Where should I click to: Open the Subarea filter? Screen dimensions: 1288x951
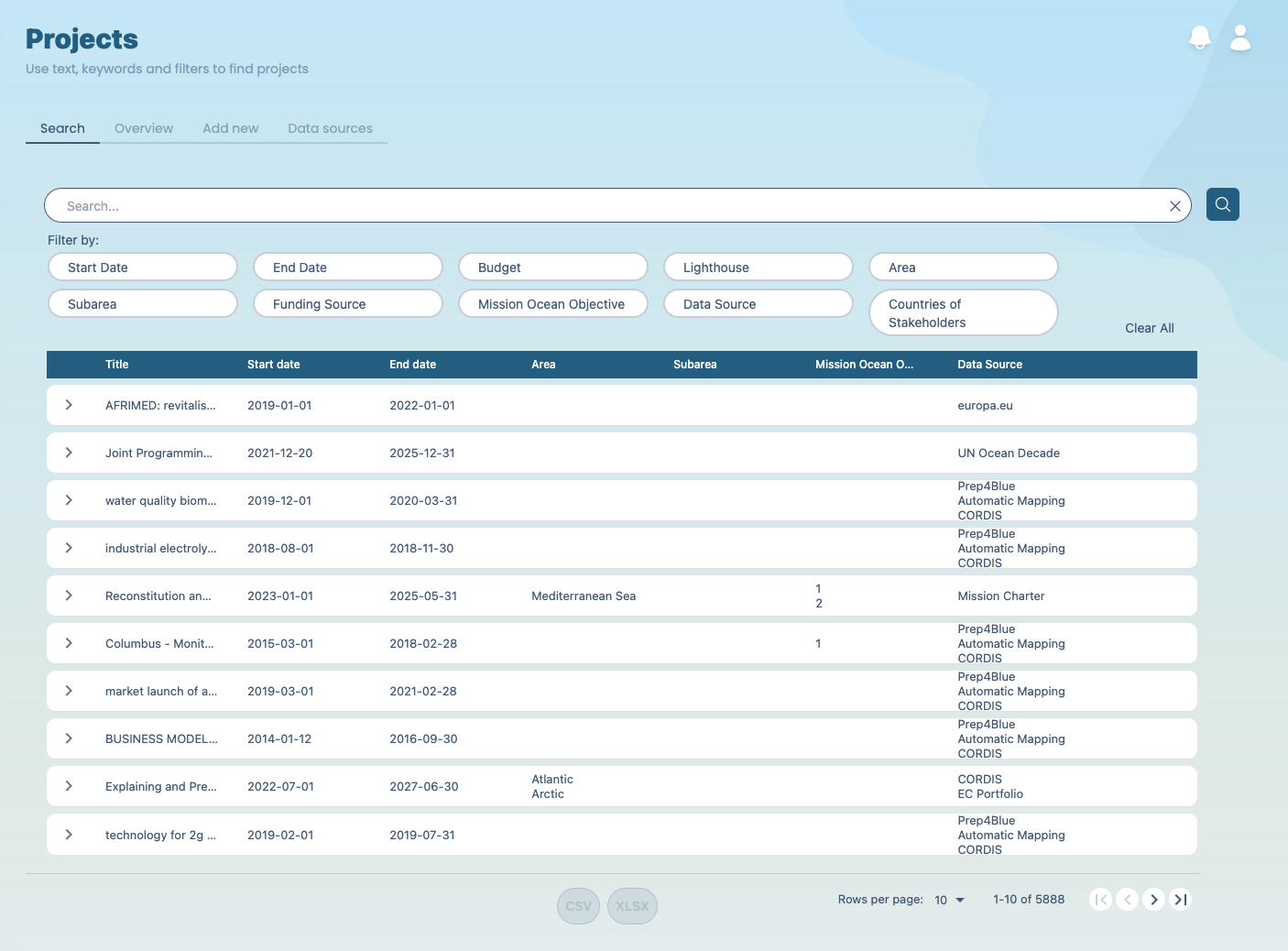[143, 304]
